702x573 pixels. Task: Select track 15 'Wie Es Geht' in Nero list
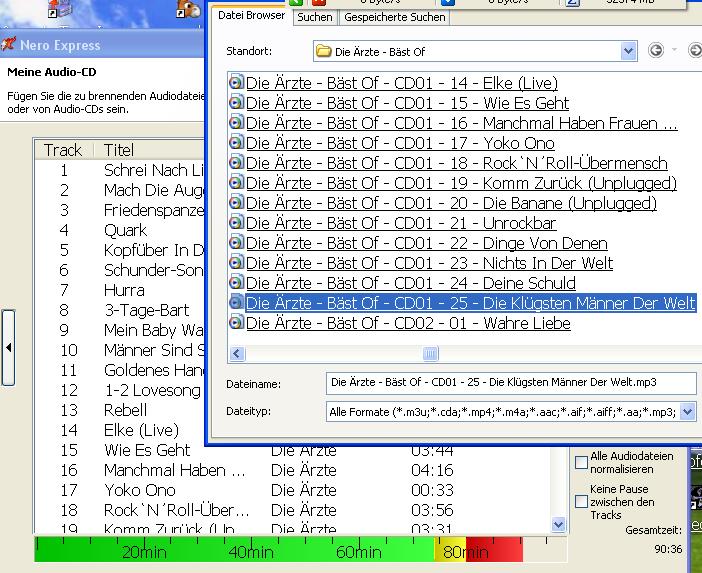147,450
